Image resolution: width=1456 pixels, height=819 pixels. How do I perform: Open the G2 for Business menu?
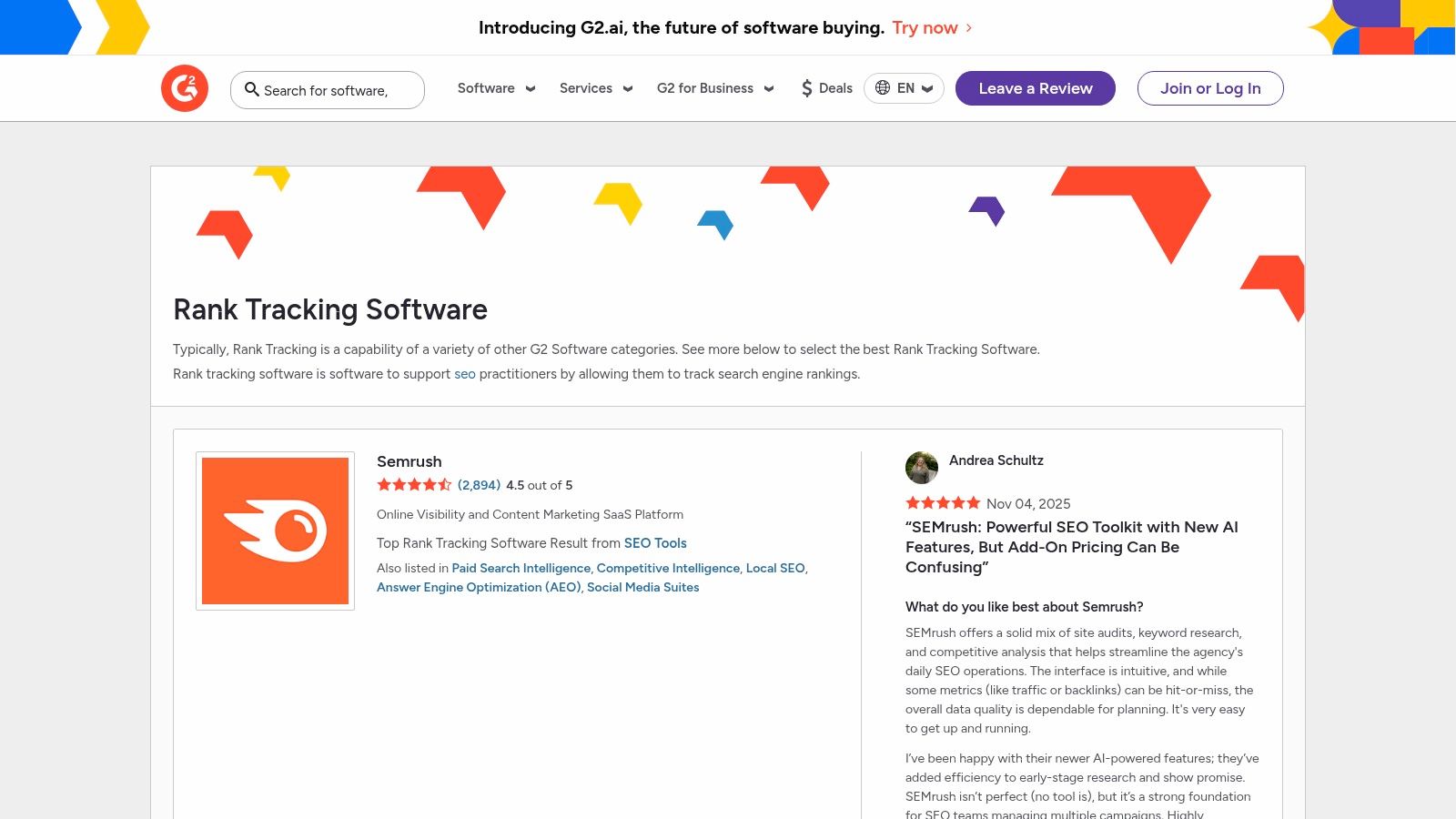point(715,88)
